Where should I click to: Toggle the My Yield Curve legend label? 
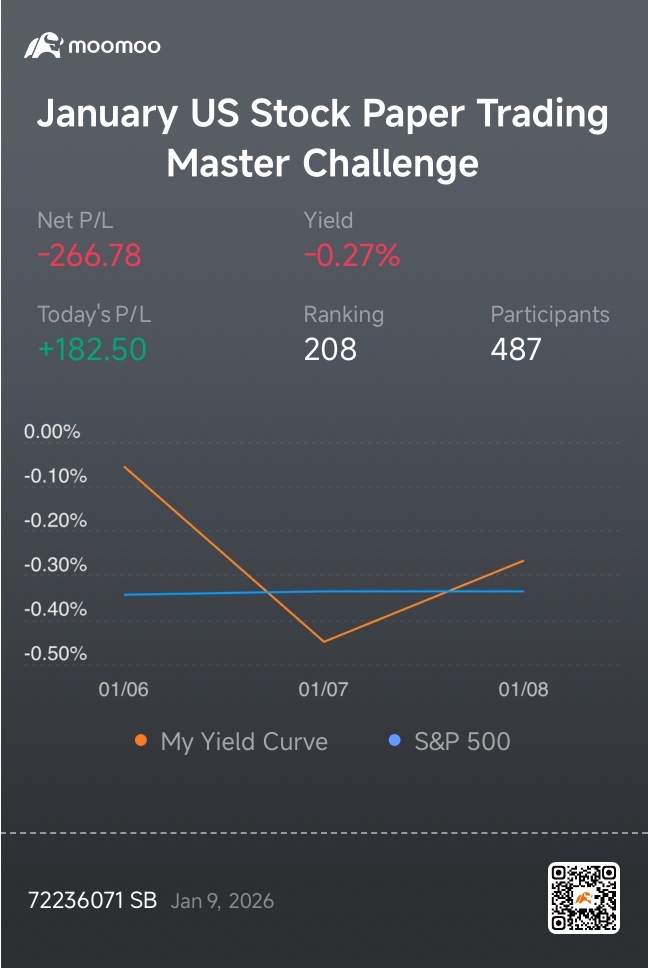click(x=244, y=741)
